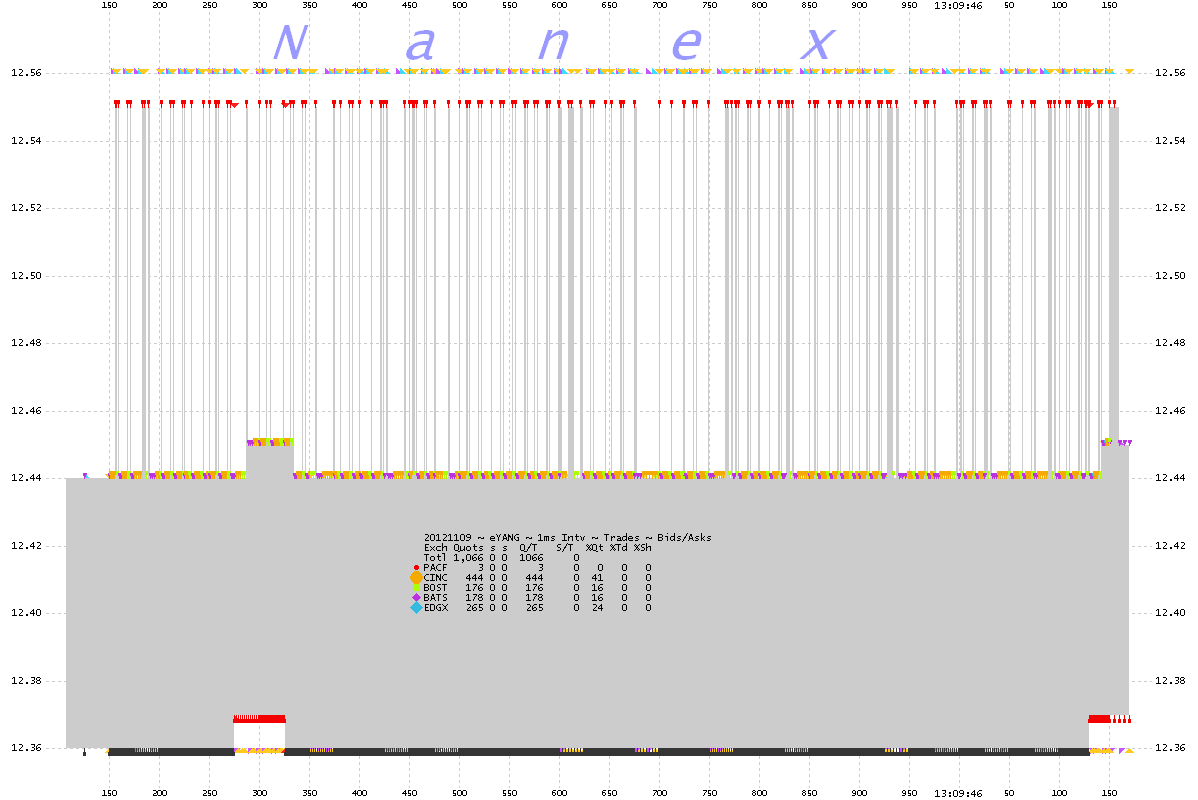Click the blue EDGX legend diamond
Screen dimensions: 1198x800
(x=416, y=607)
